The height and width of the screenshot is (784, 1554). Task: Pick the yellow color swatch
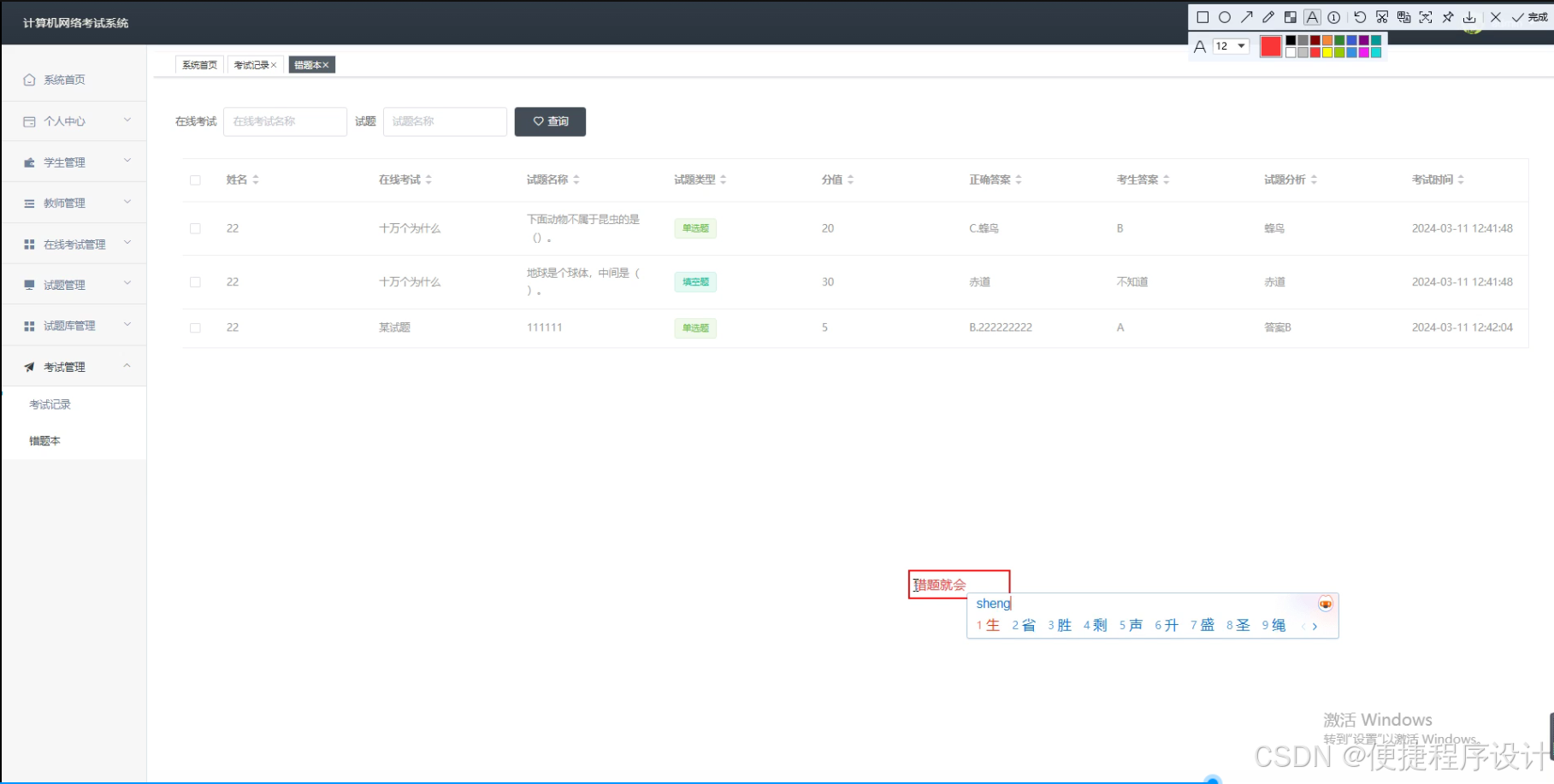1327,52
